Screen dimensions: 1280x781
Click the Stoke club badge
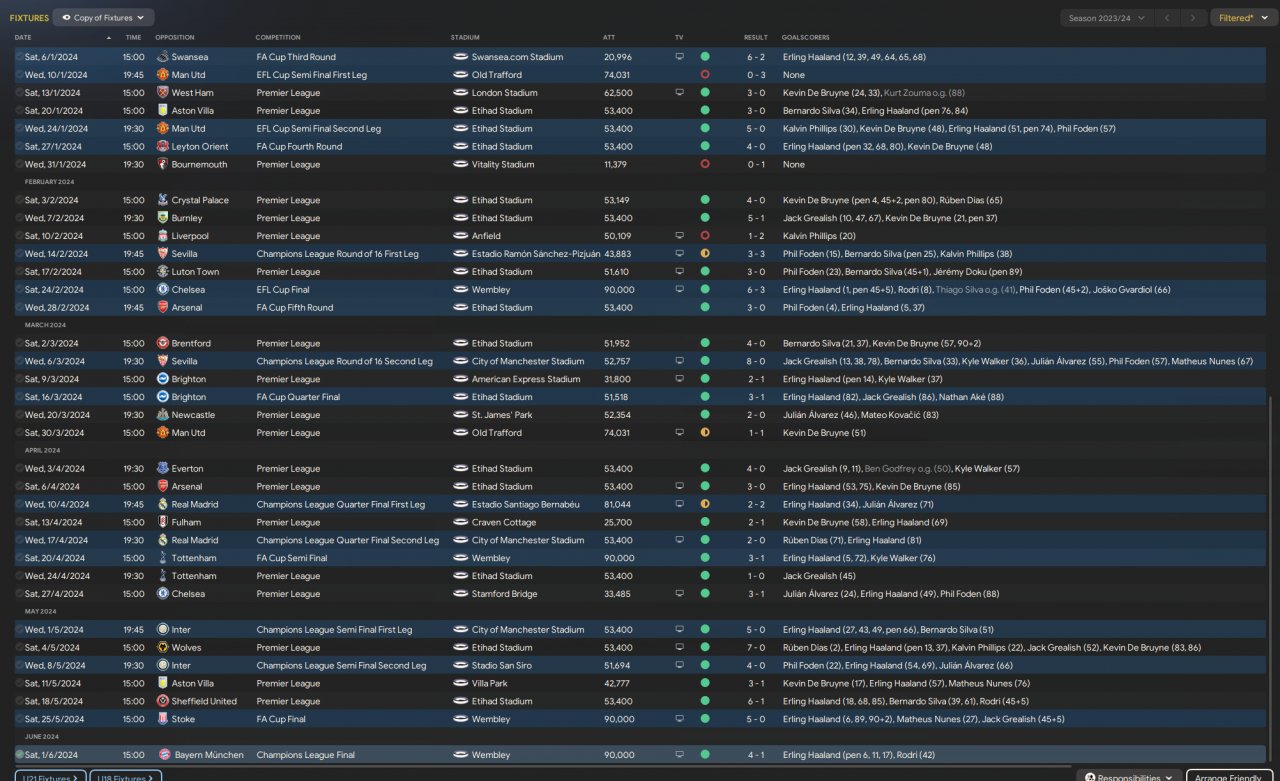click(163, 720)
